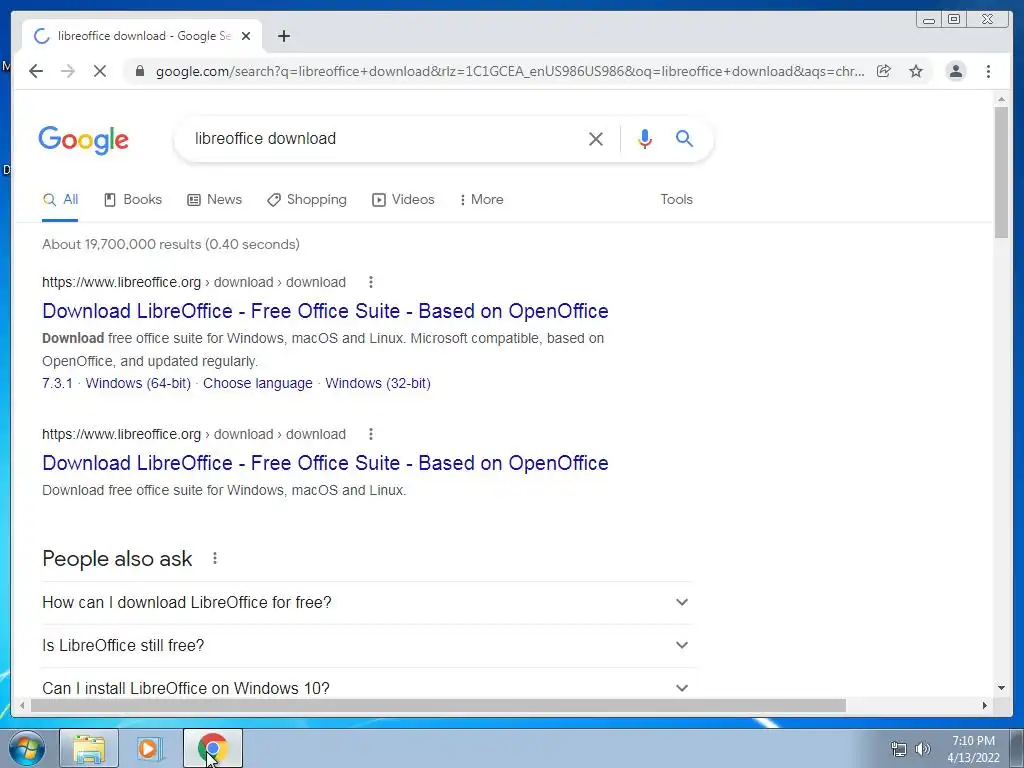Open options dots for first libreoffice.org result

371,282
